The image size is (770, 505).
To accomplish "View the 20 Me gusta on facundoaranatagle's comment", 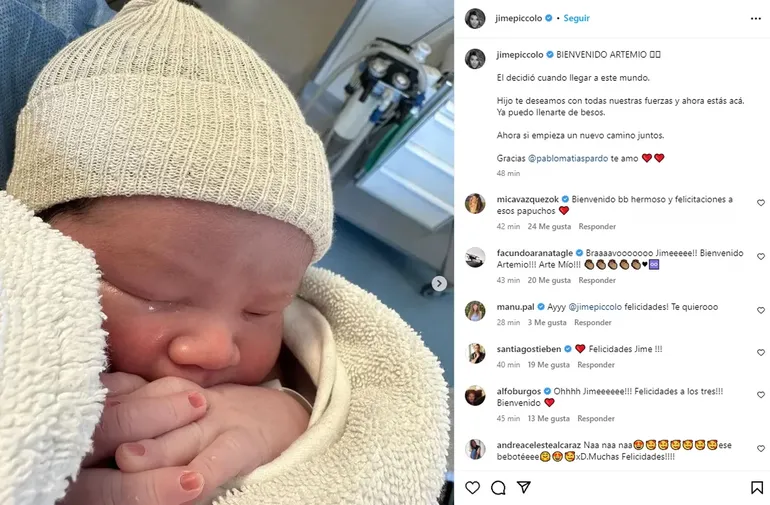I will pos(549,280).
